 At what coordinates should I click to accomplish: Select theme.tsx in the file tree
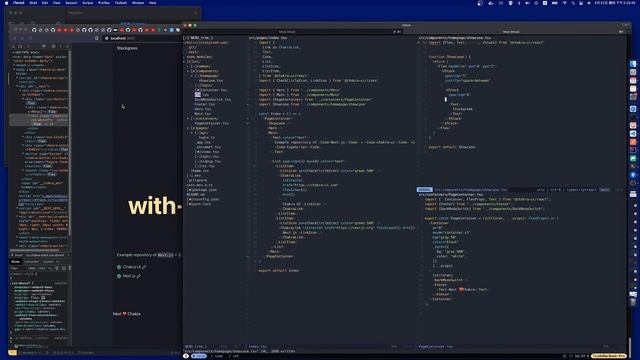point(200,171)
